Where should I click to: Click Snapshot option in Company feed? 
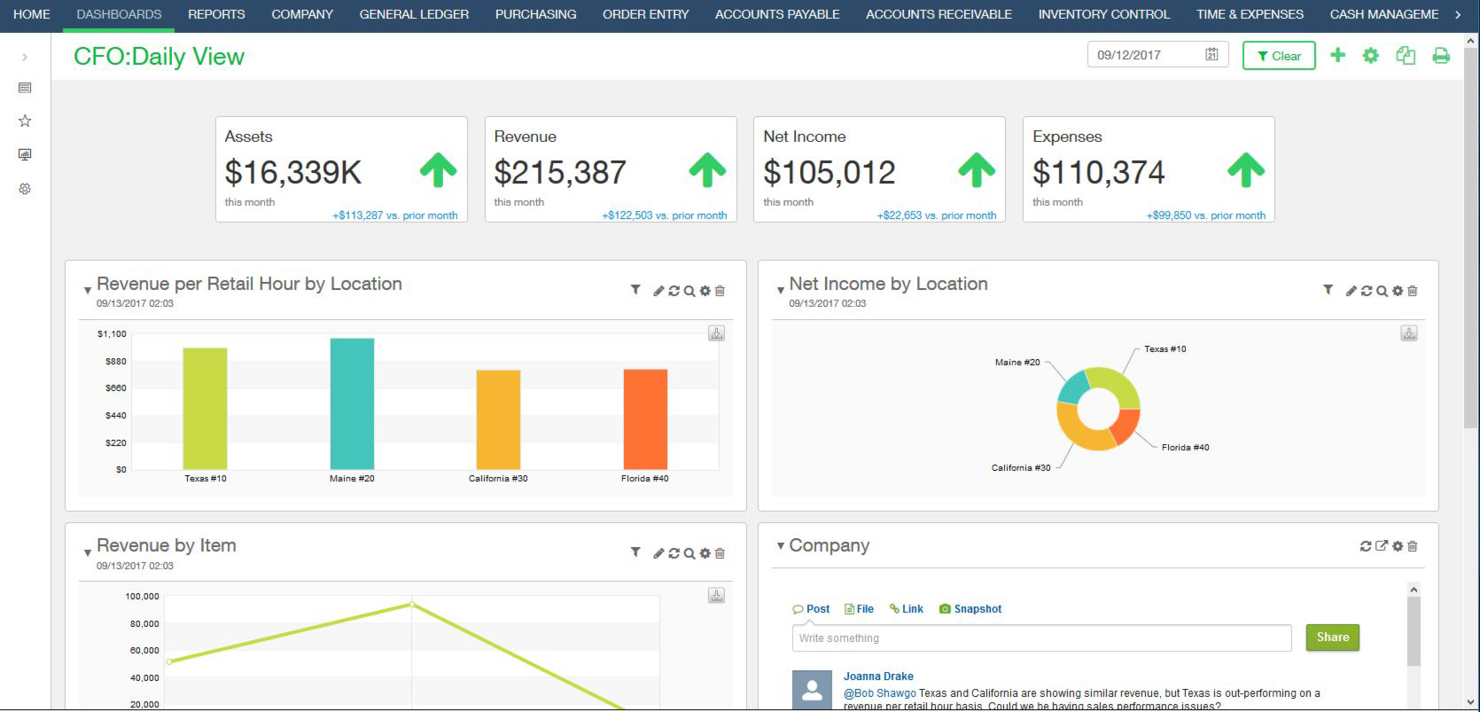click(970, 608)
